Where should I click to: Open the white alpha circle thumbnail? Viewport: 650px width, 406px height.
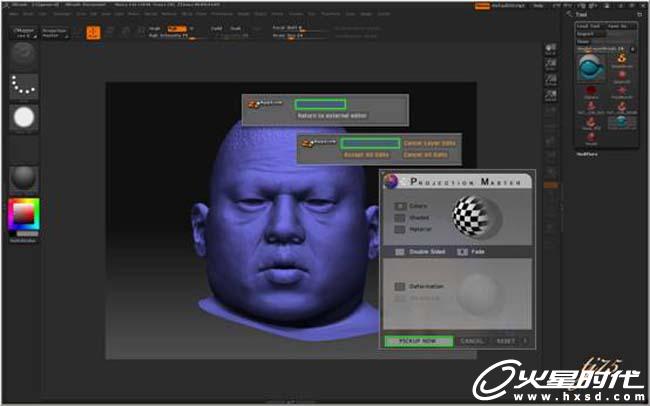24,117
